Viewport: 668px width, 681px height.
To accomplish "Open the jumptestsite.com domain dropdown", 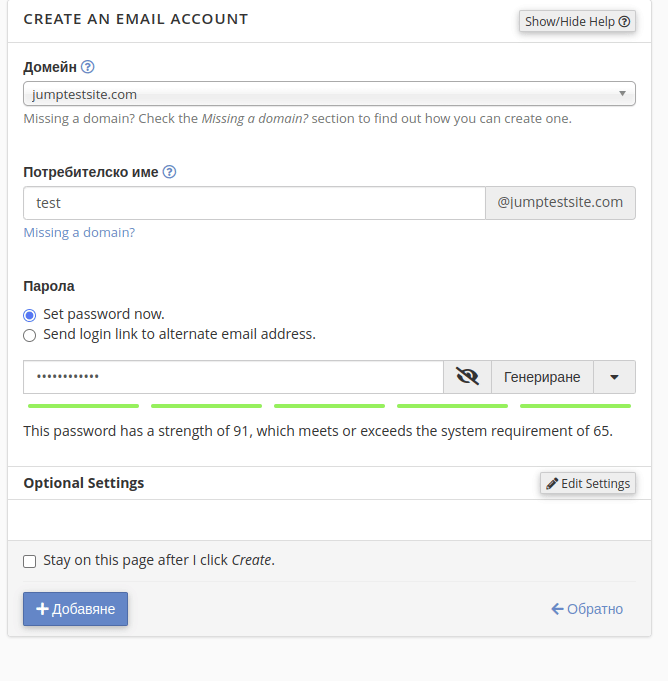I will click(329, 93).
